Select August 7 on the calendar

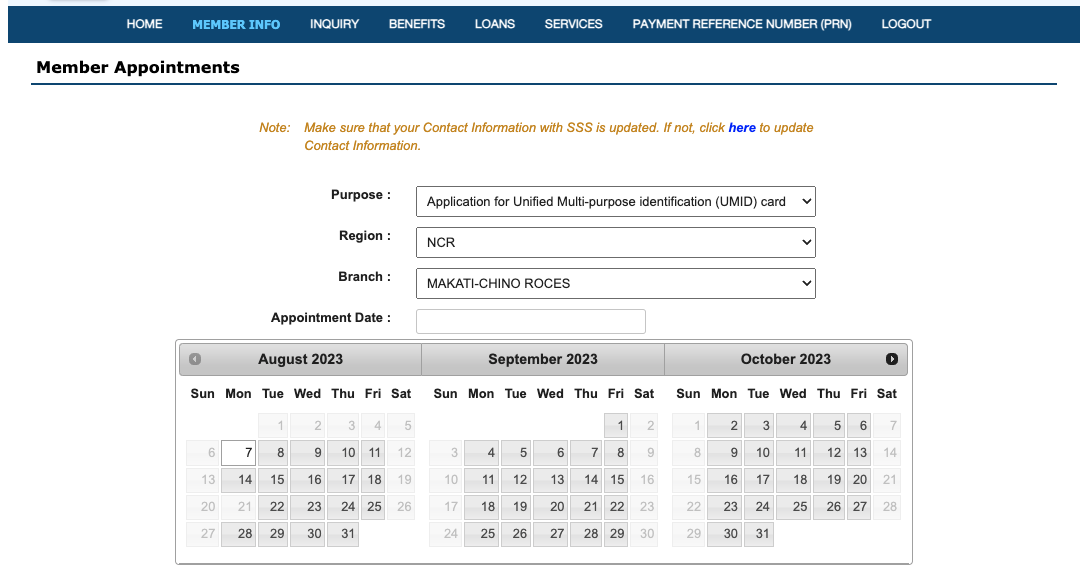pos(238,452)
